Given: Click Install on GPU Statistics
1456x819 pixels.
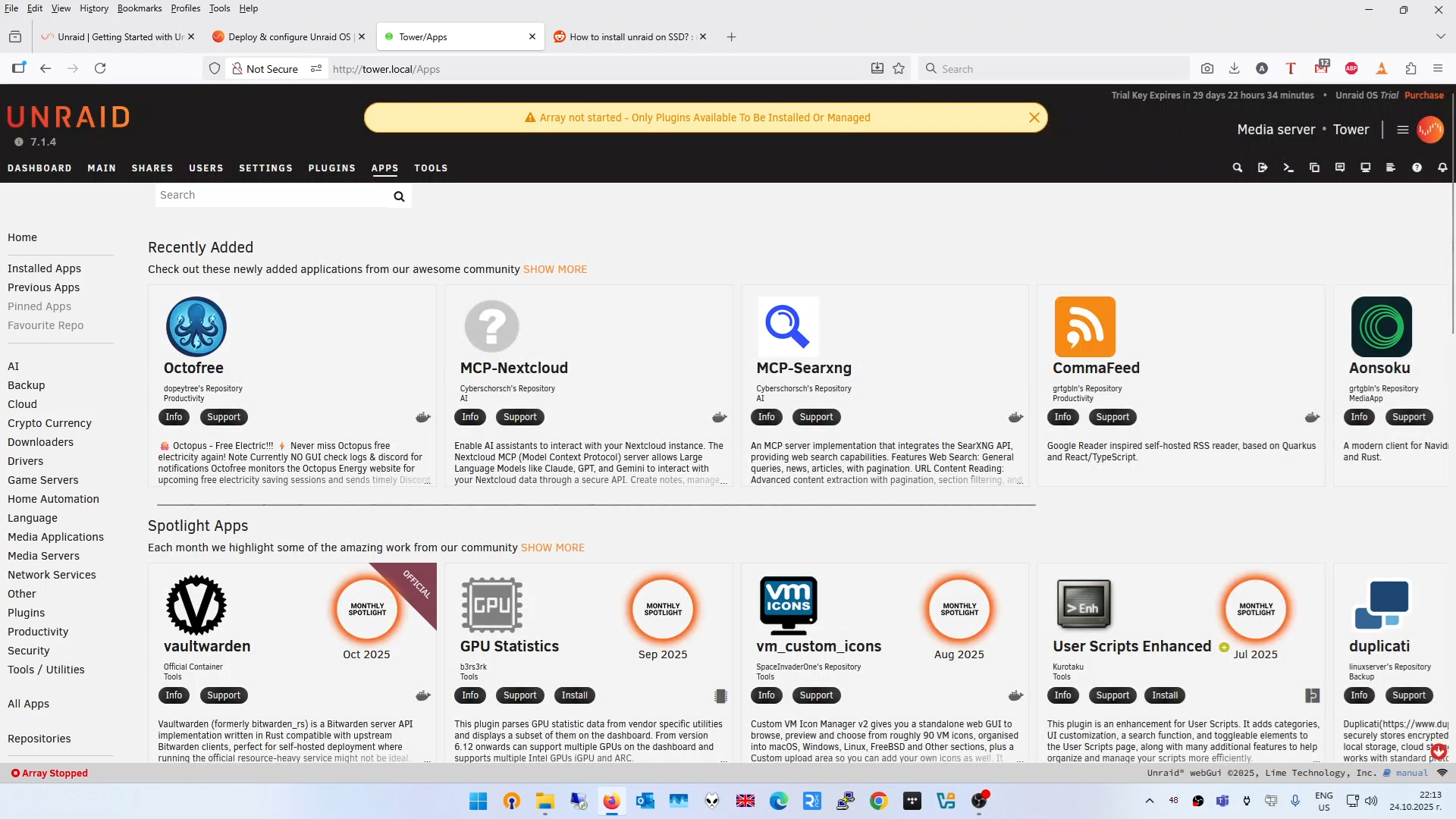Looking at the screenshot, I should [x=574, y=695].
